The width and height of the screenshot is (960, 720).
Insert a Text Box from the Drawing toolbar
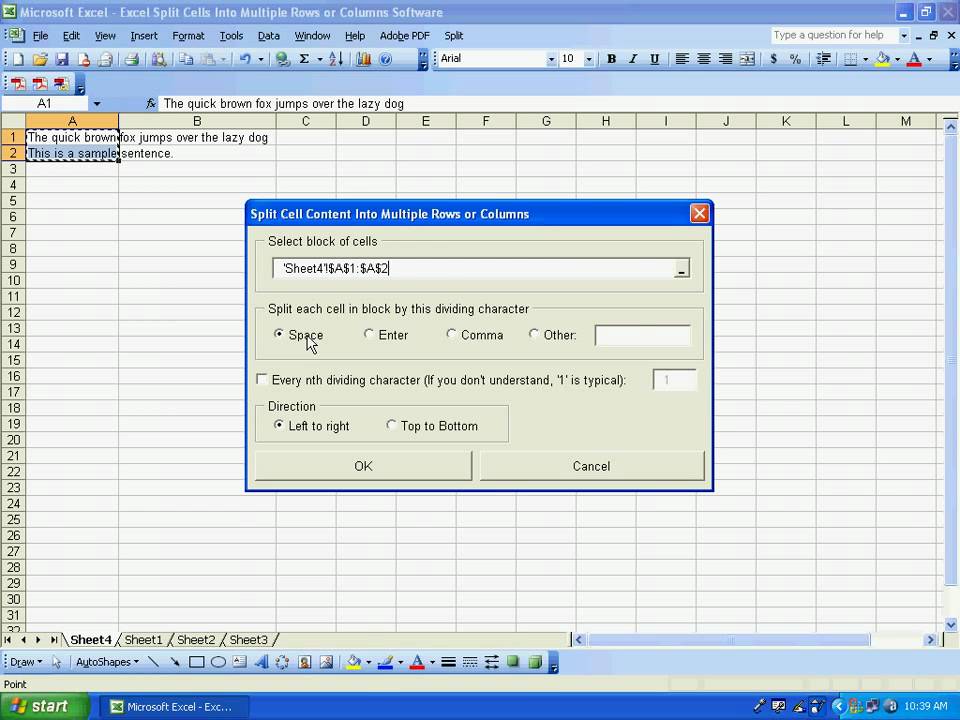(x=239, y=662)
